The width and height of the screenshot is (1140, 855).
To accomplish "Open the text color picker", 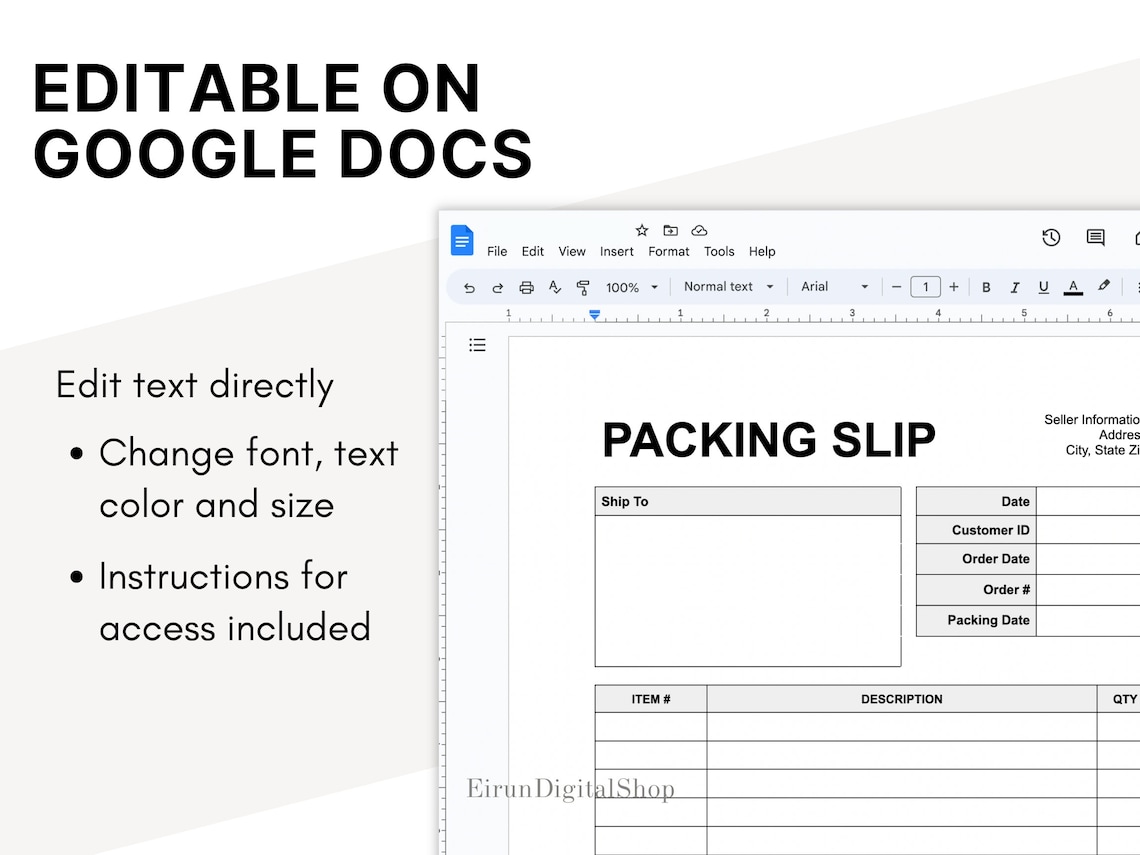I will click(1072, 287).
